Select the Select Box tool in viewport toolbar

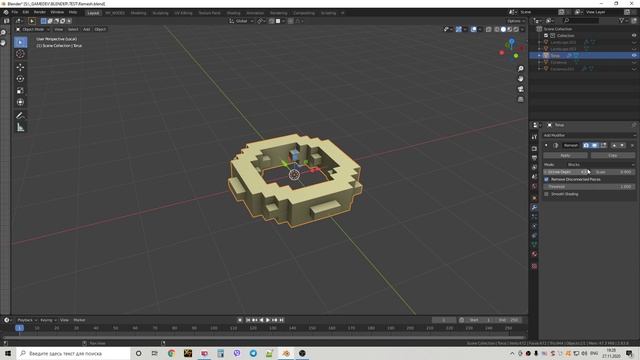coord(20,42)
